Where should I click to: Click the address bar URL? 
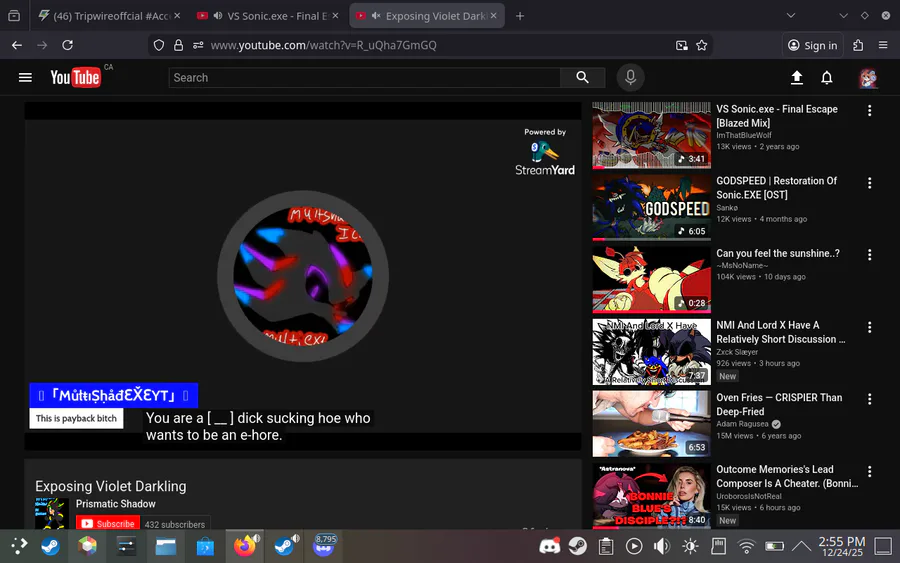[x=323, y=45]
